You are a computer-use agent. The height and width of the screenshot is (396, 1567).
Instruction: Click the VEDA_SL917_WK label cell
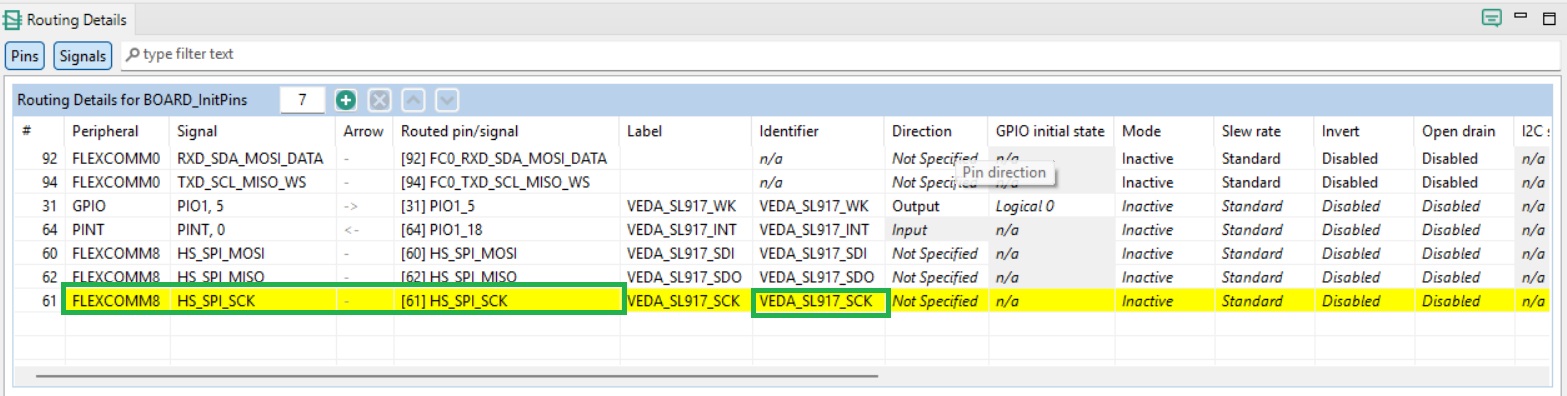point(686,206)
